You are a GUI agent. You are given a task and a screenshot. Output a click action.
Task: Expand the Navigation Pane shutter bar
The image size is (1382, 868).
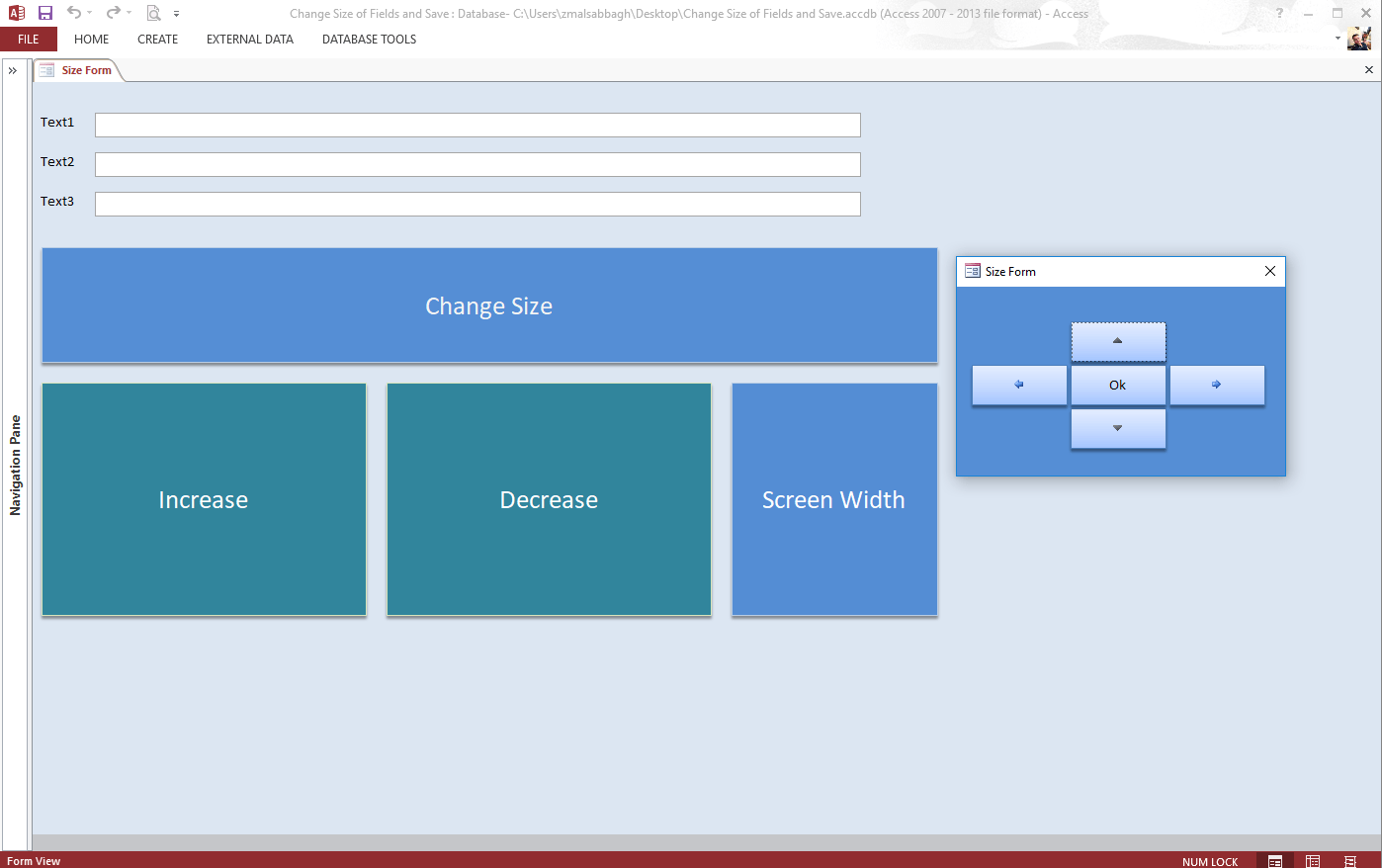click(13, 70)
